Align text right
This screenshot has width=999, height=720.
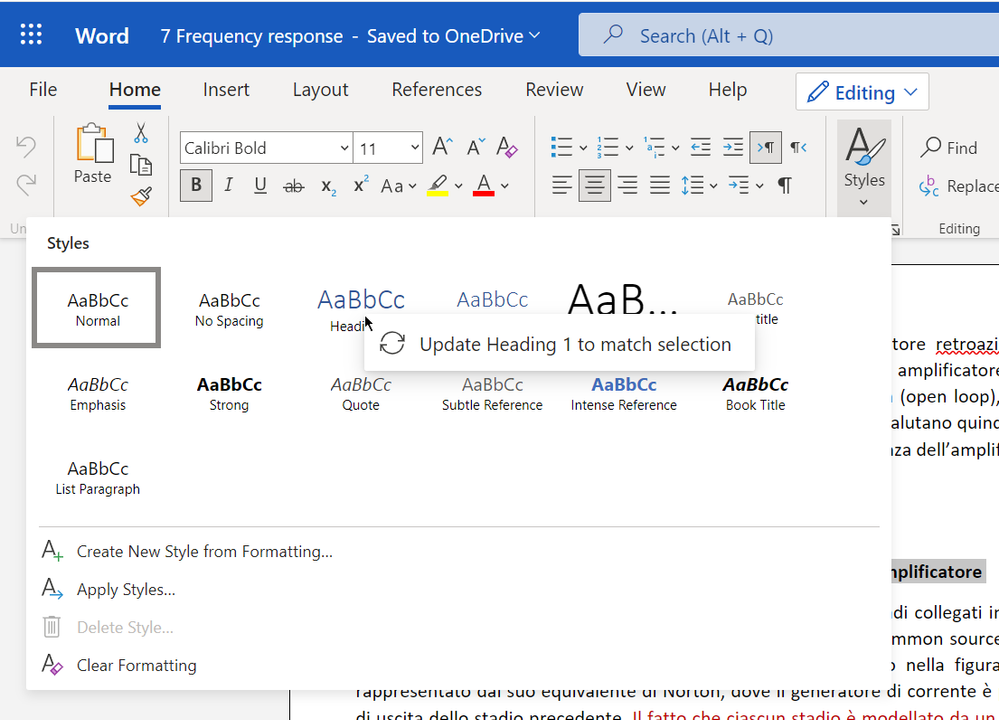pos(628,185)
